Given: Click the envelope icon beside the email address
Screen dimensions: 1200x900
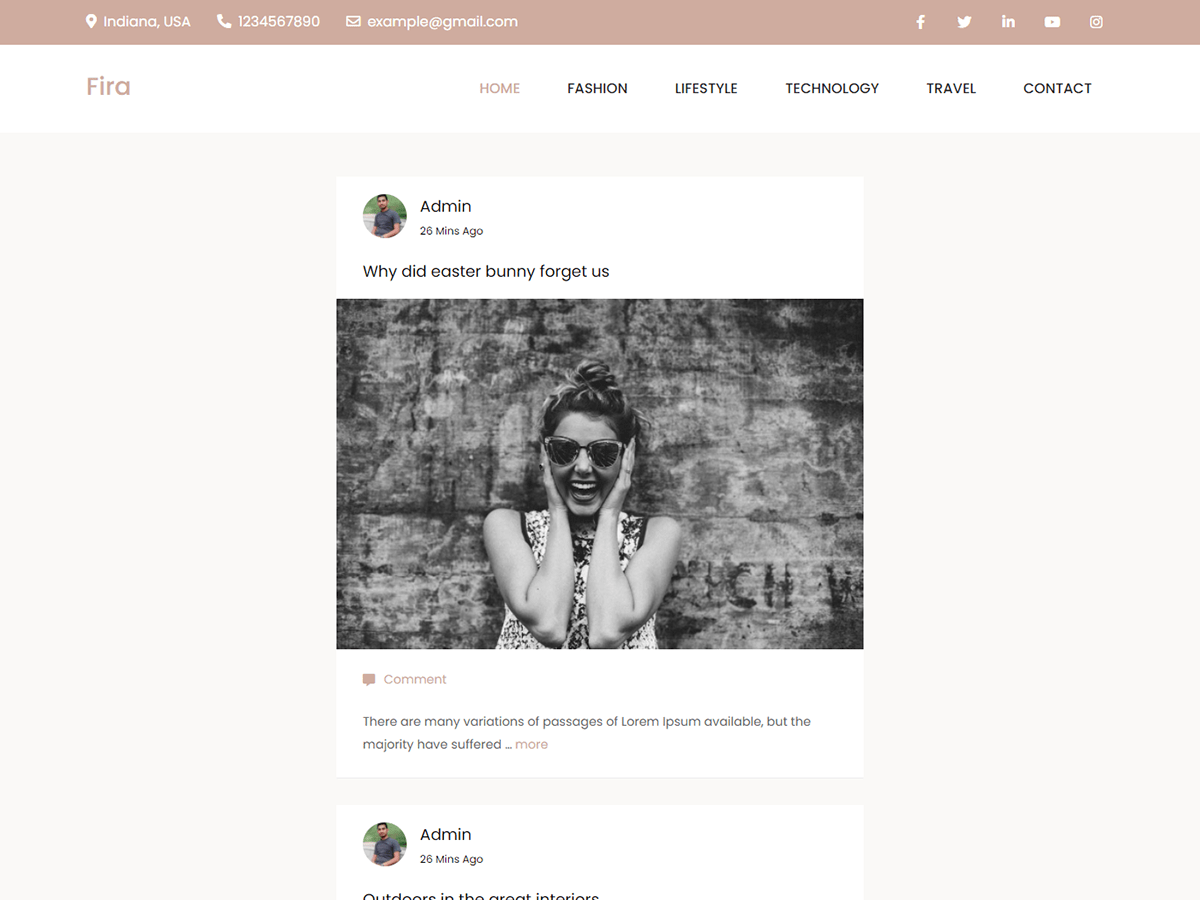Looking at the screenshot, I should point(351,21).
